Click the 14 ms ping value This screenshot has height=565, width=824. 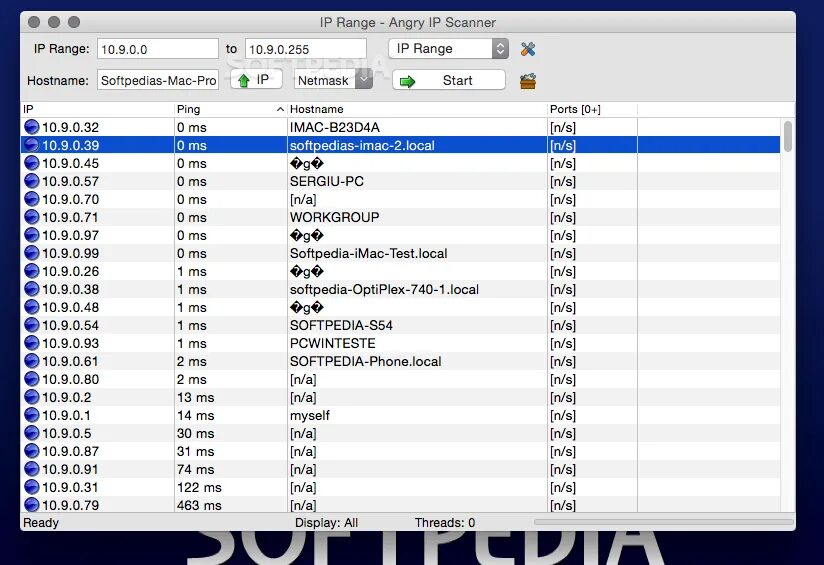point(195,415)
